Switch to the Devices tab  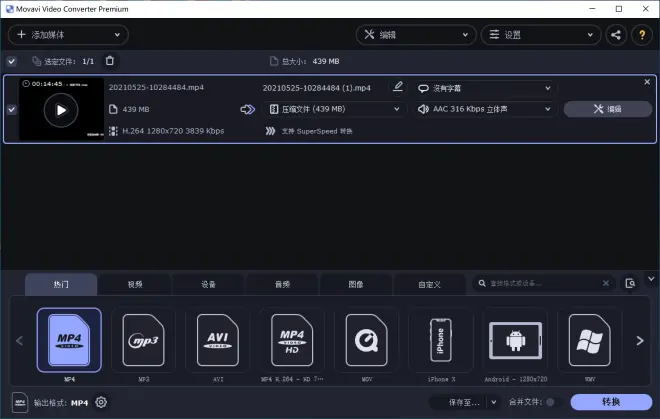point(208,285)
